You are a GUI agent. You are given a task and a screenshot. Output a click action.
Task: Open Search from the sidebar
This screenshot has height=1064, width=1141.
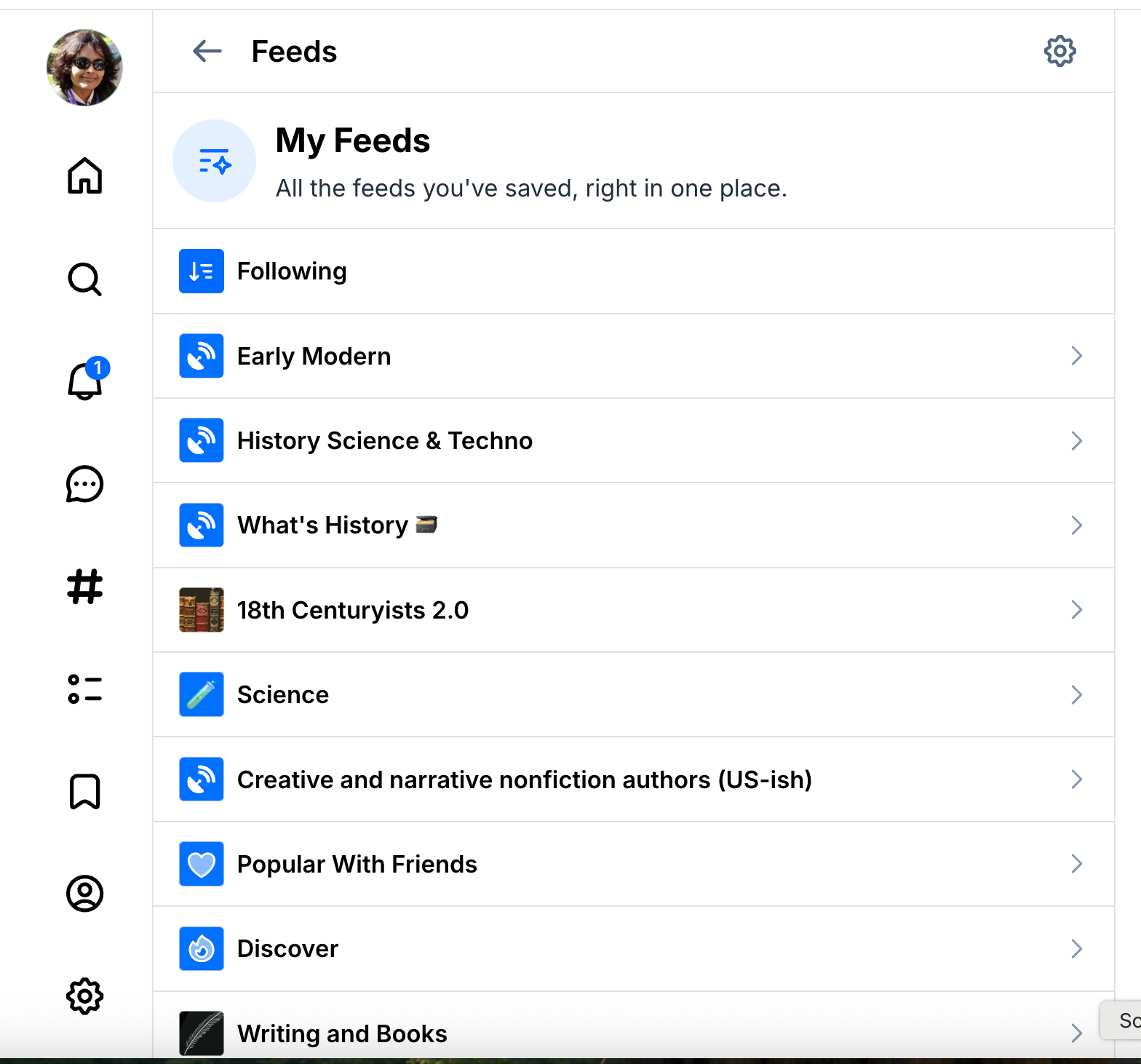tap(84, 279)
